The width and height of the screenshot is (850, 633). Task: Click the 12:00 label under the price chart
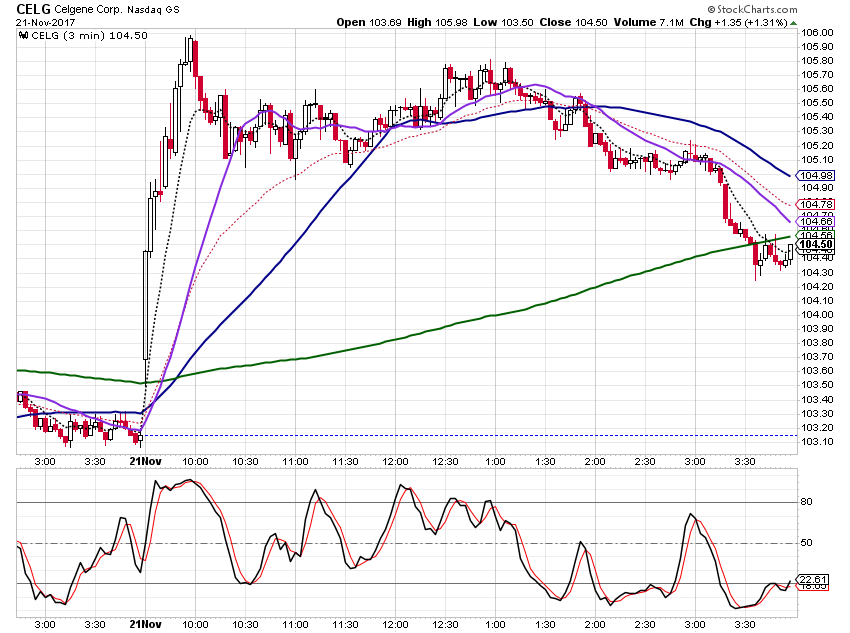[x=395, y=462]
